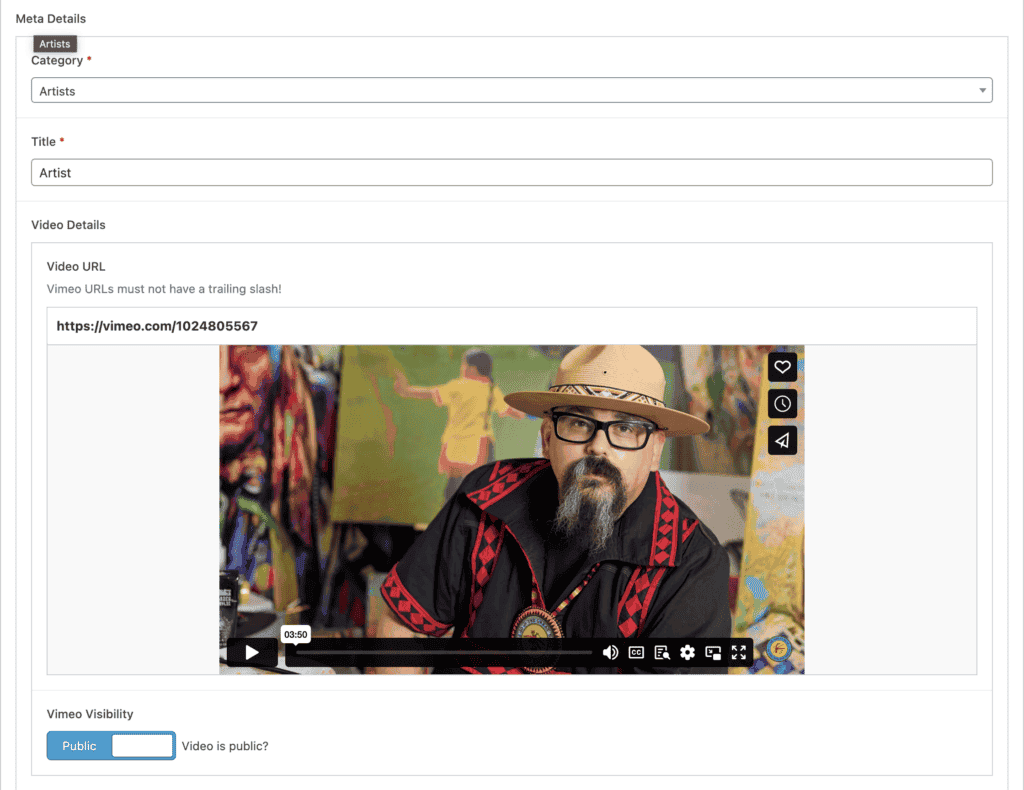This screenshot has height=790, width=1024.
Task: Toggle the Vimeo Visibility Public switch
Action: pos(111,746)
